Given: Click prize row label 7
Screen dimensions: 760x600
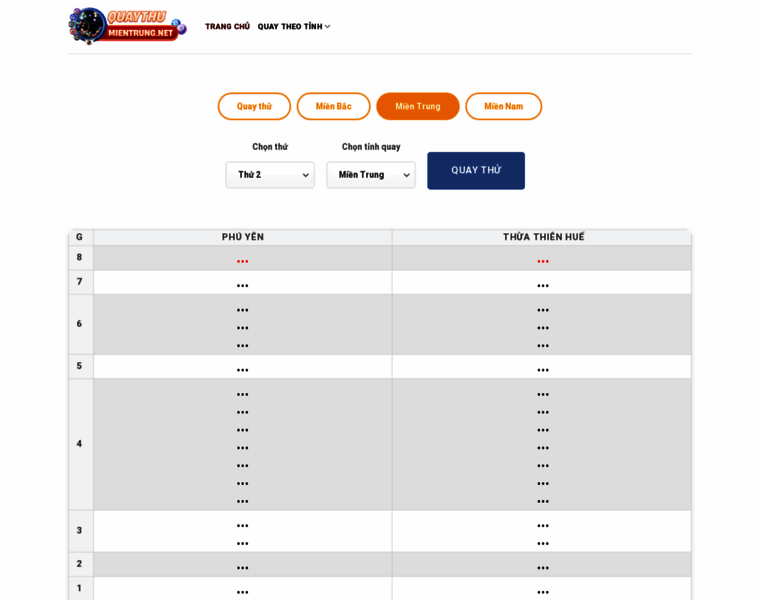Looking at the screenshot, I should 79,282.
